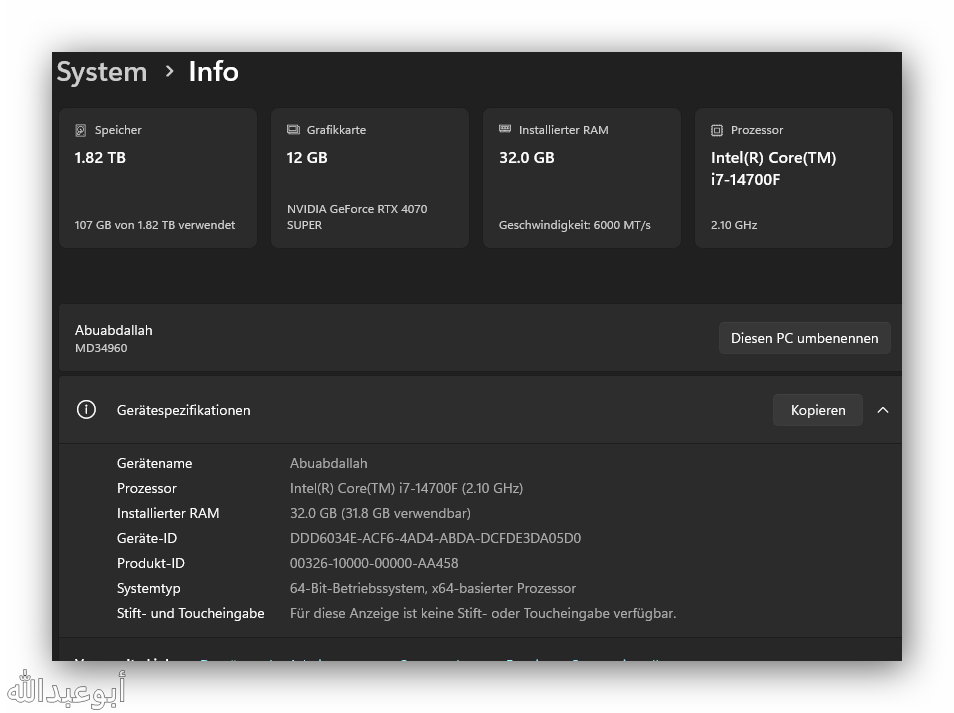This screenshot has width=954, height=713.
Task: Click the Produkt-ID label
Action: point(151,563)
